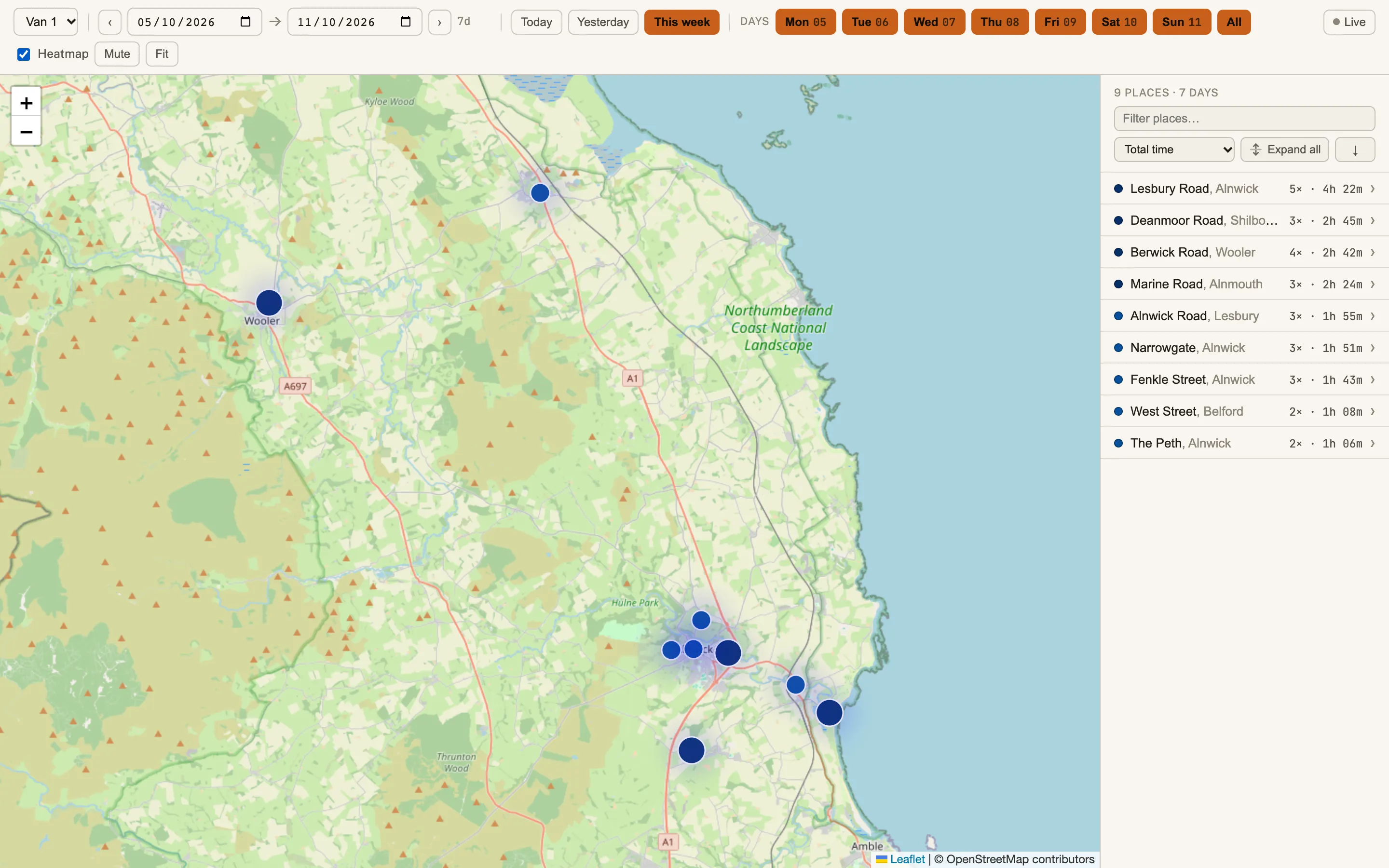
Task: Open the Van 1 vehicle dropdown
Action: [46, 22]
